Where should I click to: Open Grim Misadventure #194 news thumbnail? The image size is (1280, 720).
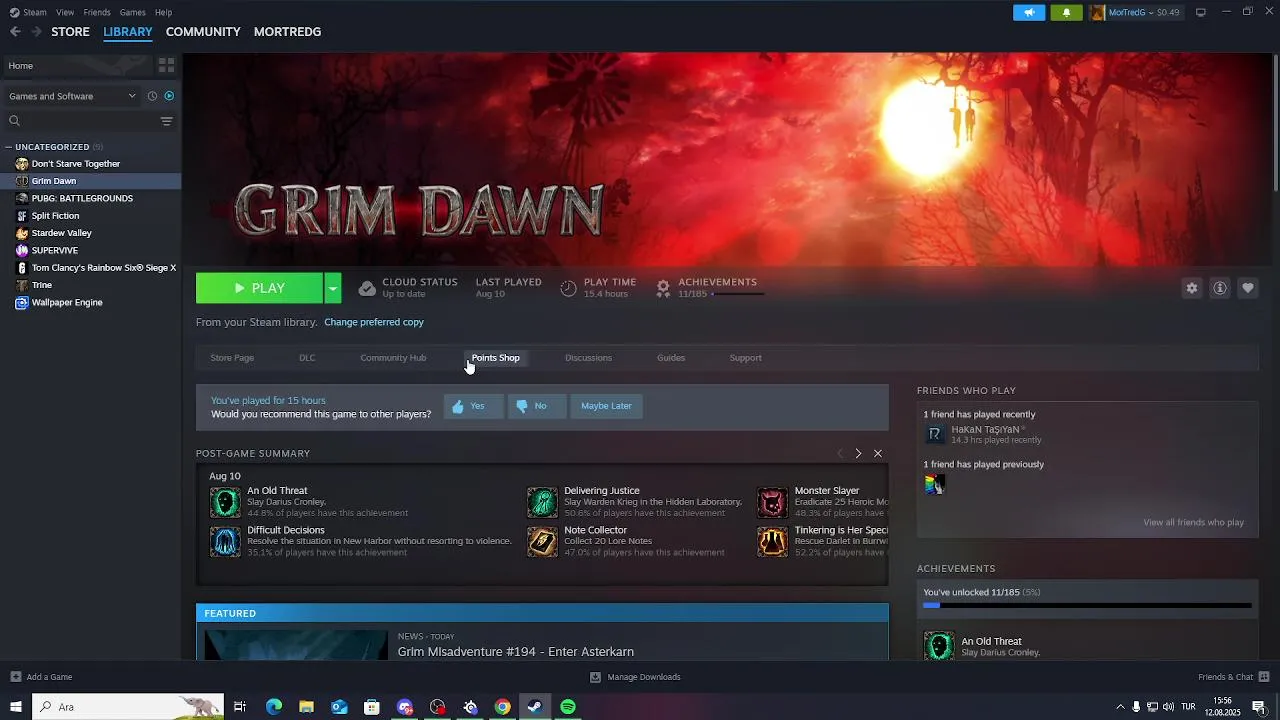point(296,645)
